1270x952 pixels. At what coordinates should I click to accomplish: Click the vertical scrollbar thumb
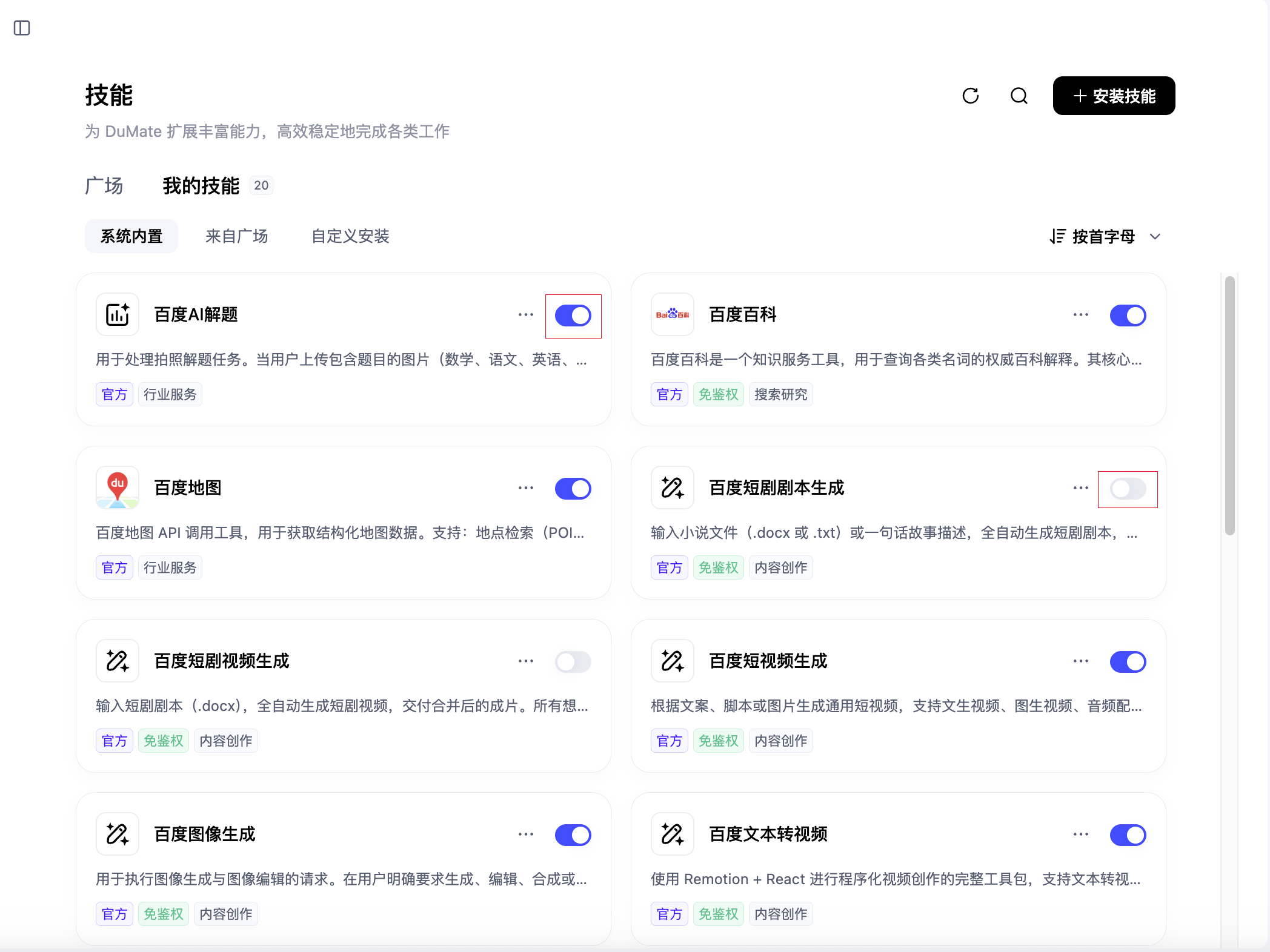[1229, 406]
